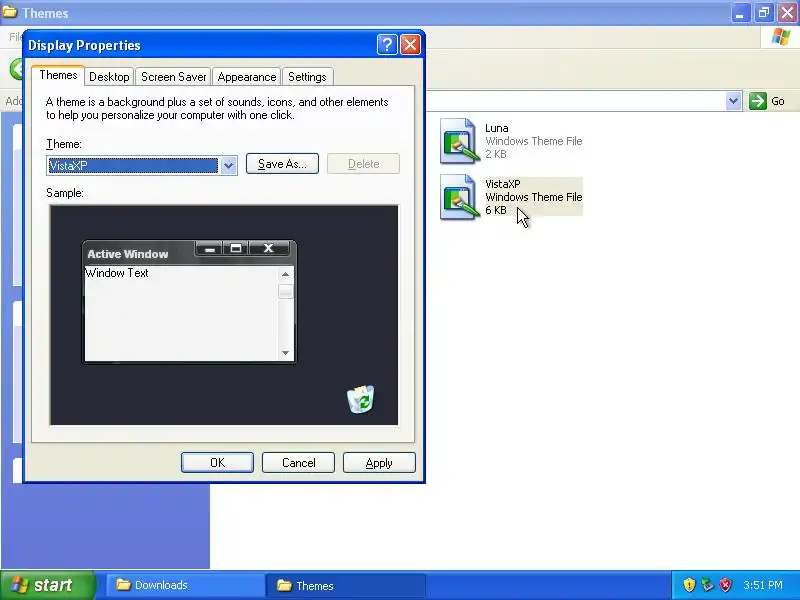This screenshot has height=600, width=800.
Task: Click the green Go arrow icon
Action: (x=758, y=101)
